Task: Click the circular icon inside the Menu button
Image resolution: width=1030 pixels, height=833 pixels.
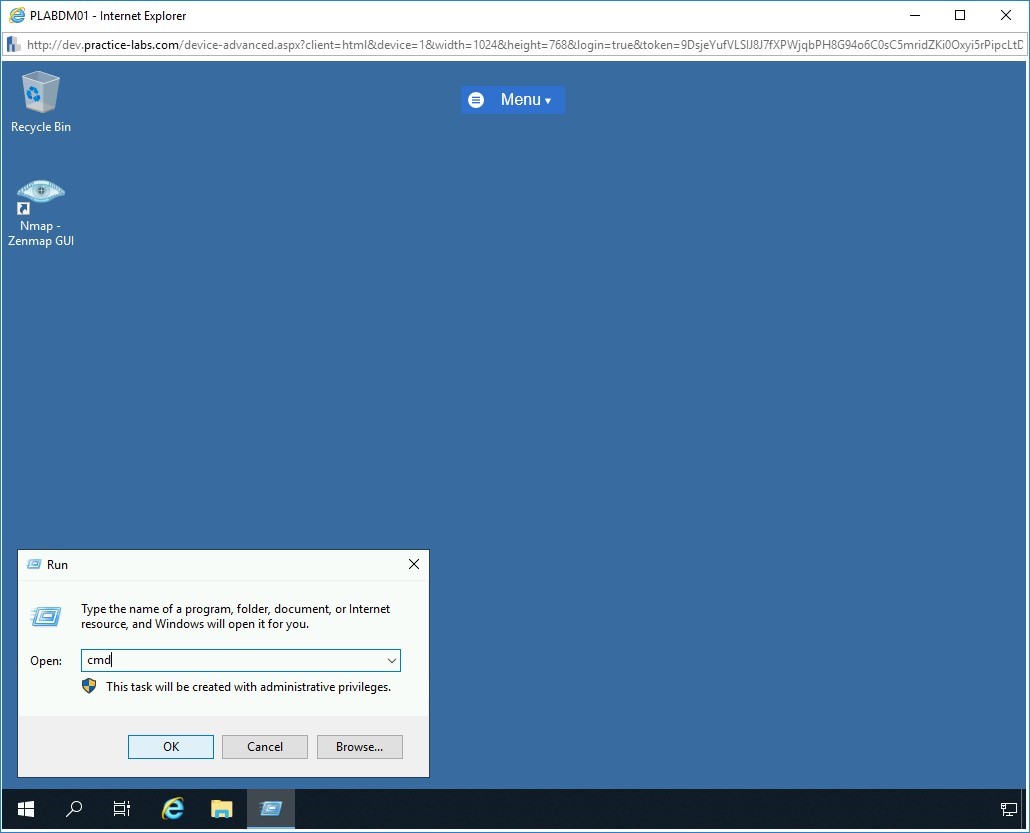Action: click(476, 99)
